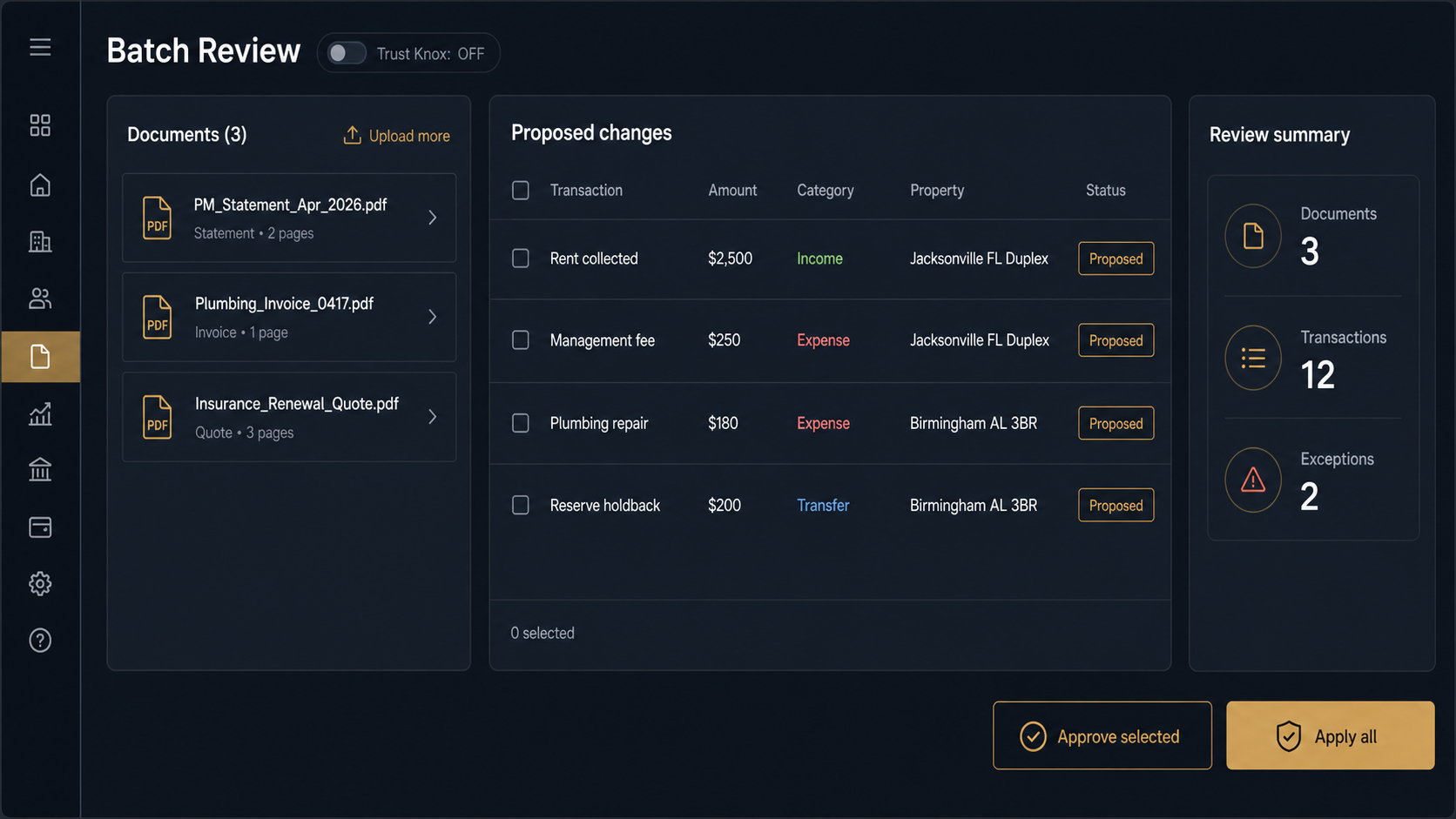The height and width of the screenshot is (819, 1456).
Task: Expand PM_Statement_Apr_2026.pdf chevron
Action: [x=433, y=218]
